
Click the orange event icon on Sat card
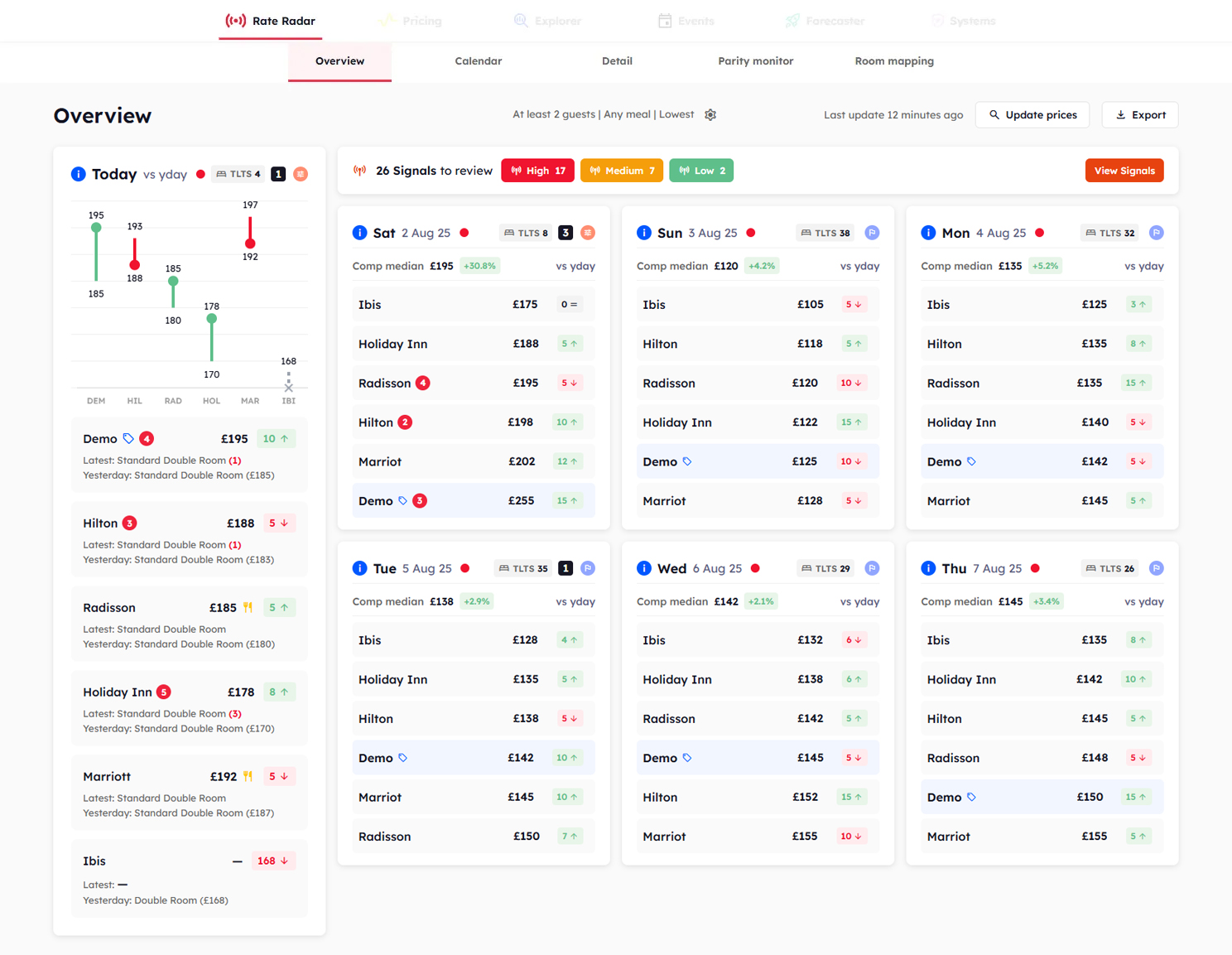click(588, 233)
